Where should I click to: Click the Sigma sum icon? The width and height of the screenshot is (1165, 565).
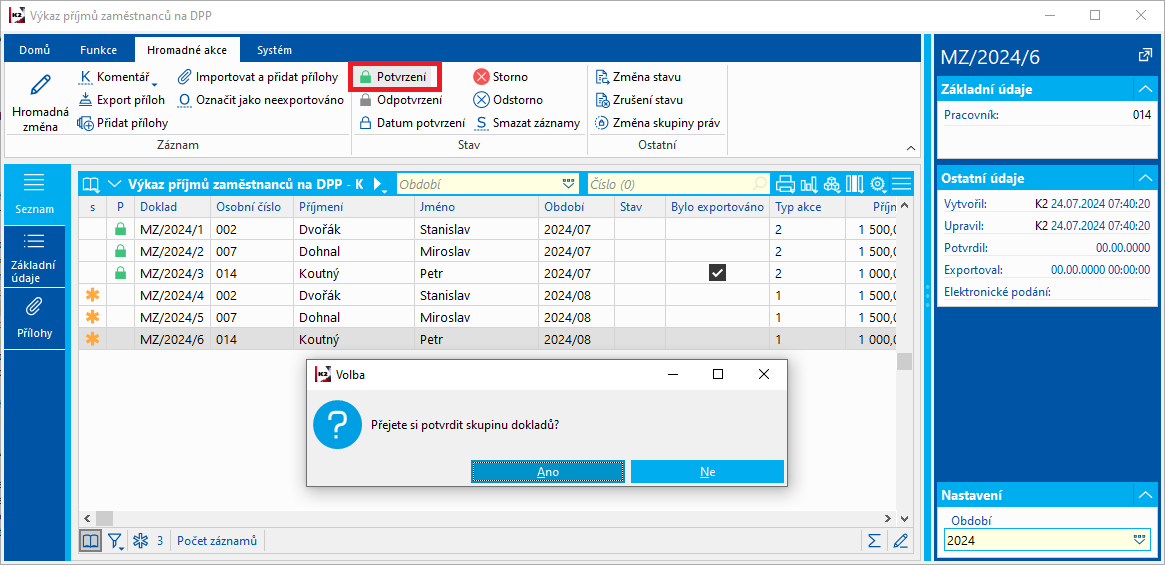tap(874, 540)
